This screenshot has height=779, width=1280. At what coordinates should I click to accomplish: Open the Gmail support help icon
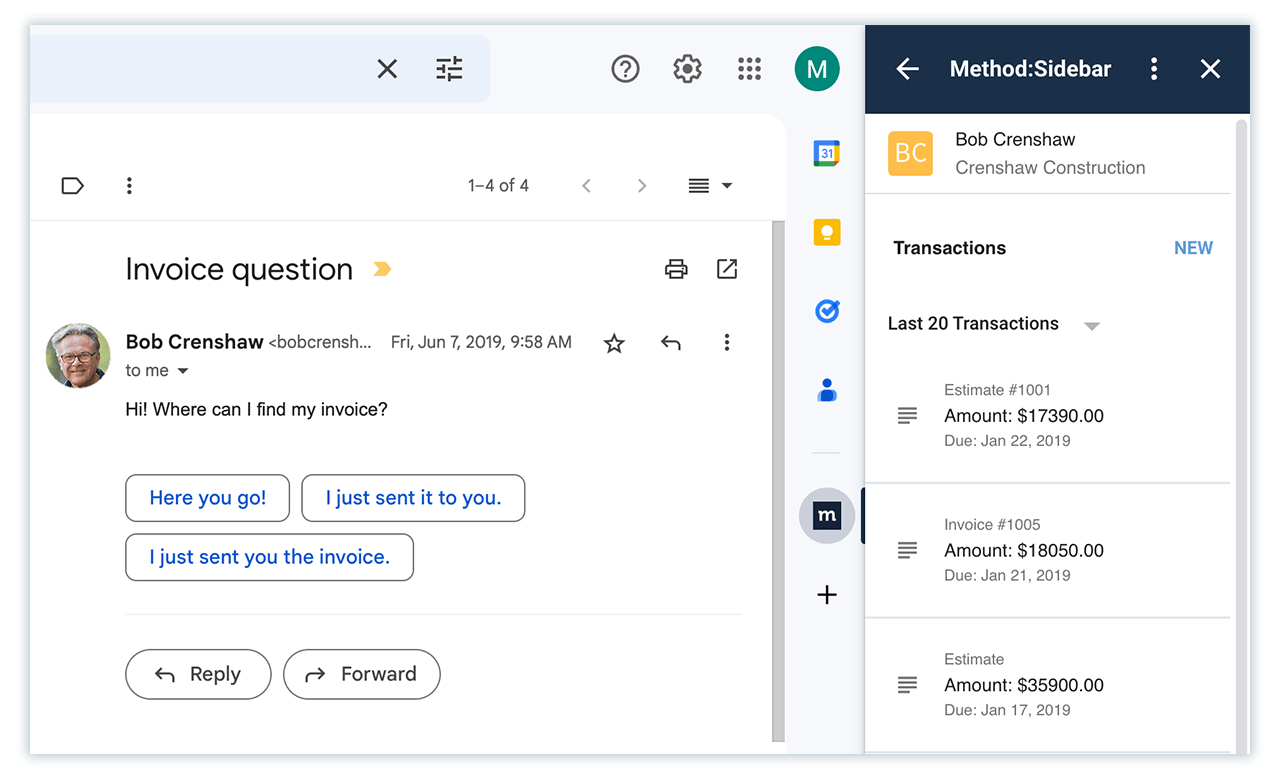625,69
